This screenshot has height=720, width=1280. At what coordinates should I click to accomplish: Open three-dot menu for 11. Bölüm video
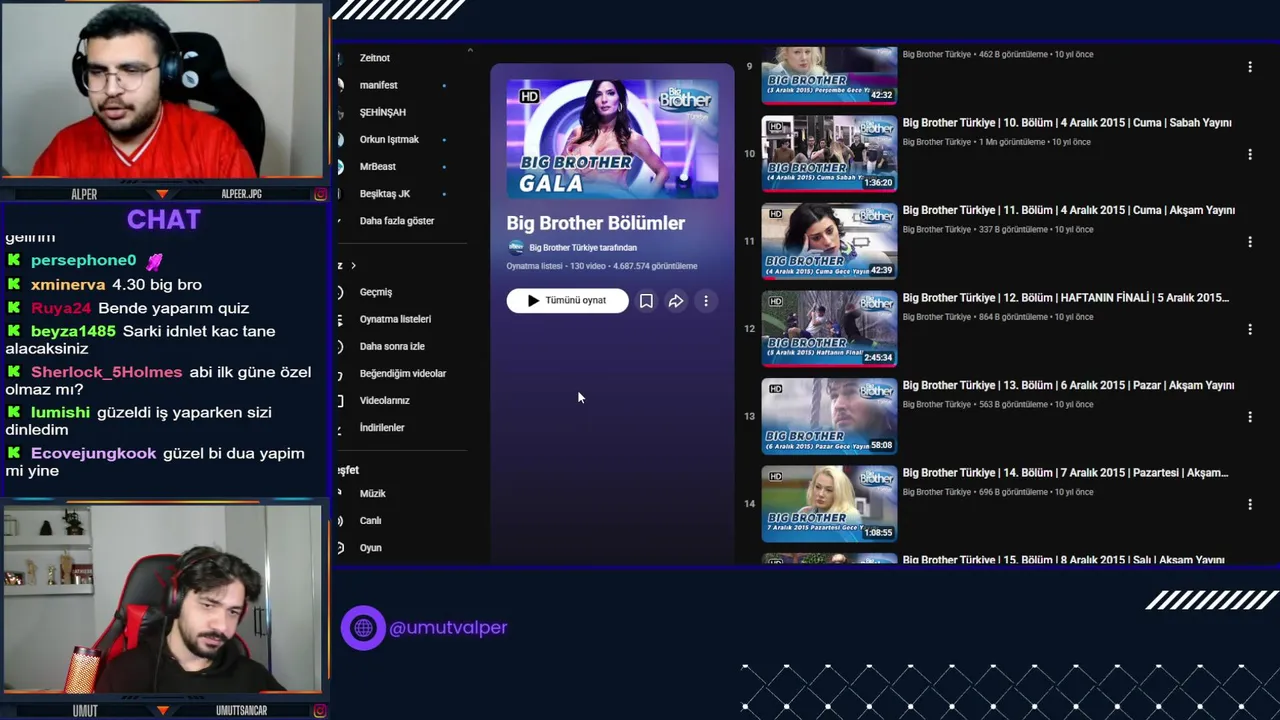pyautogui.click(x=1249, y=242)
